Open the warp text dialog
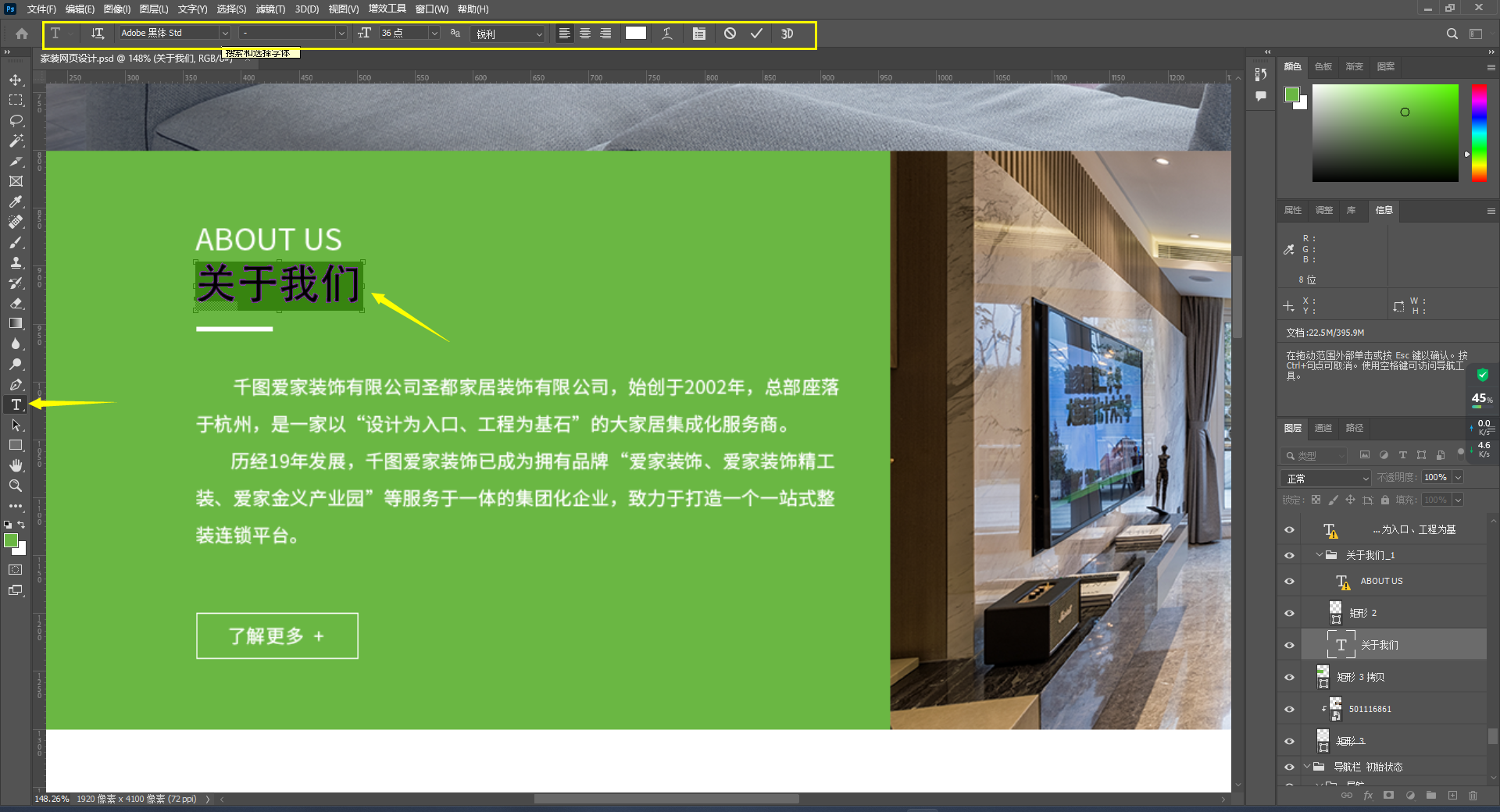 click(667, 34)
